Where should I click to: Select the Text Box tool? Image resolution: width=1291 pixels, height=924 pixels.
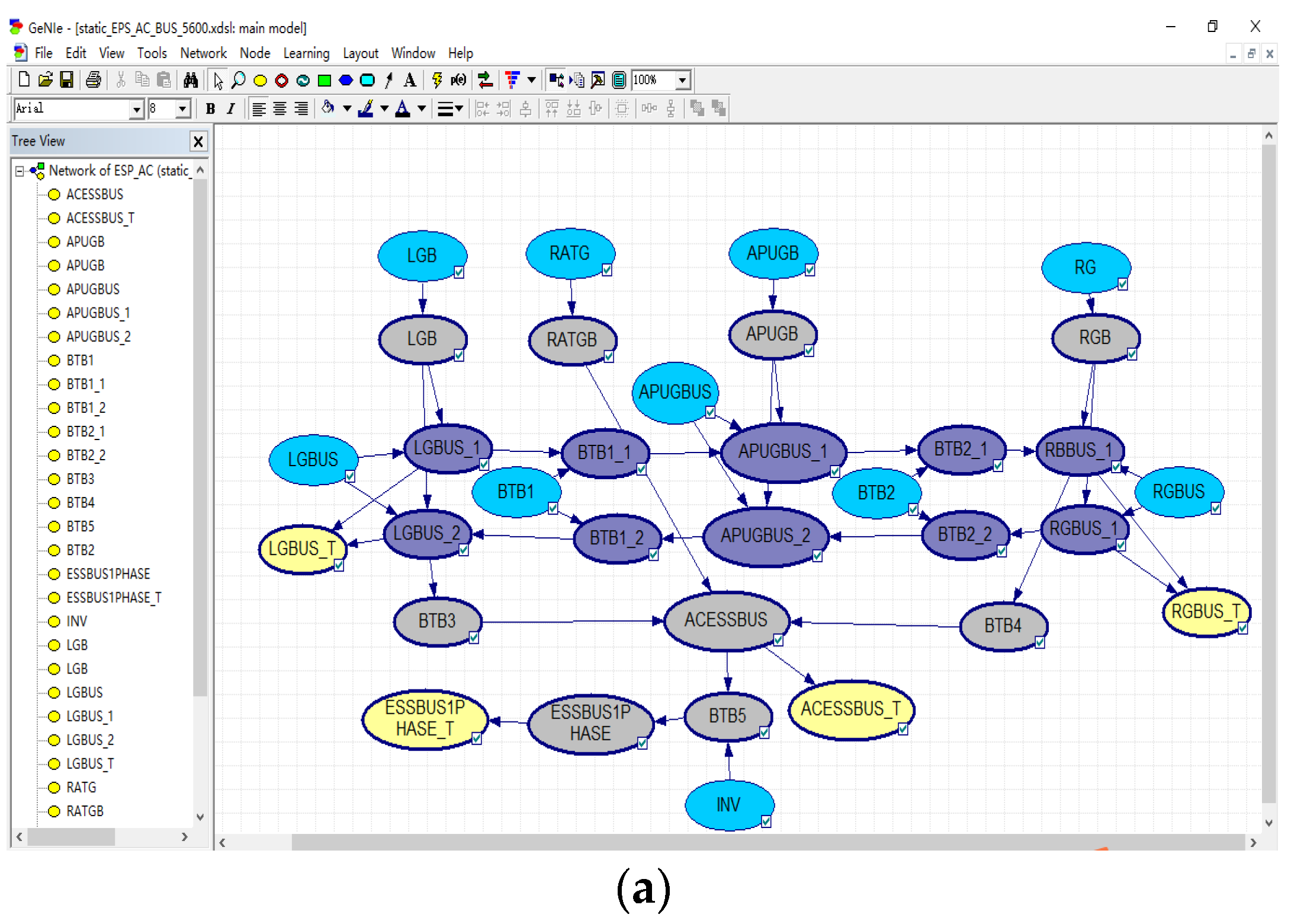coord(409,80)
